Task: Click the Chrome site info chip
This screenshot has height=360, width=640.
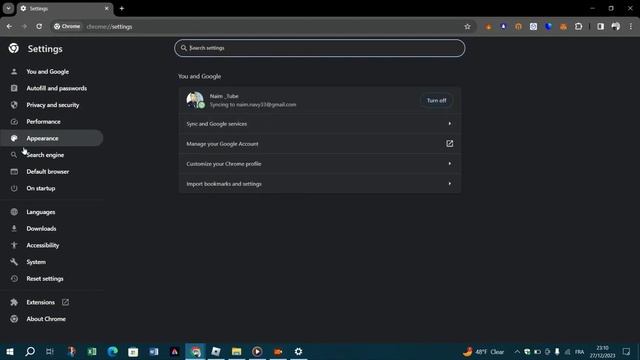Action: click(67, 27)
